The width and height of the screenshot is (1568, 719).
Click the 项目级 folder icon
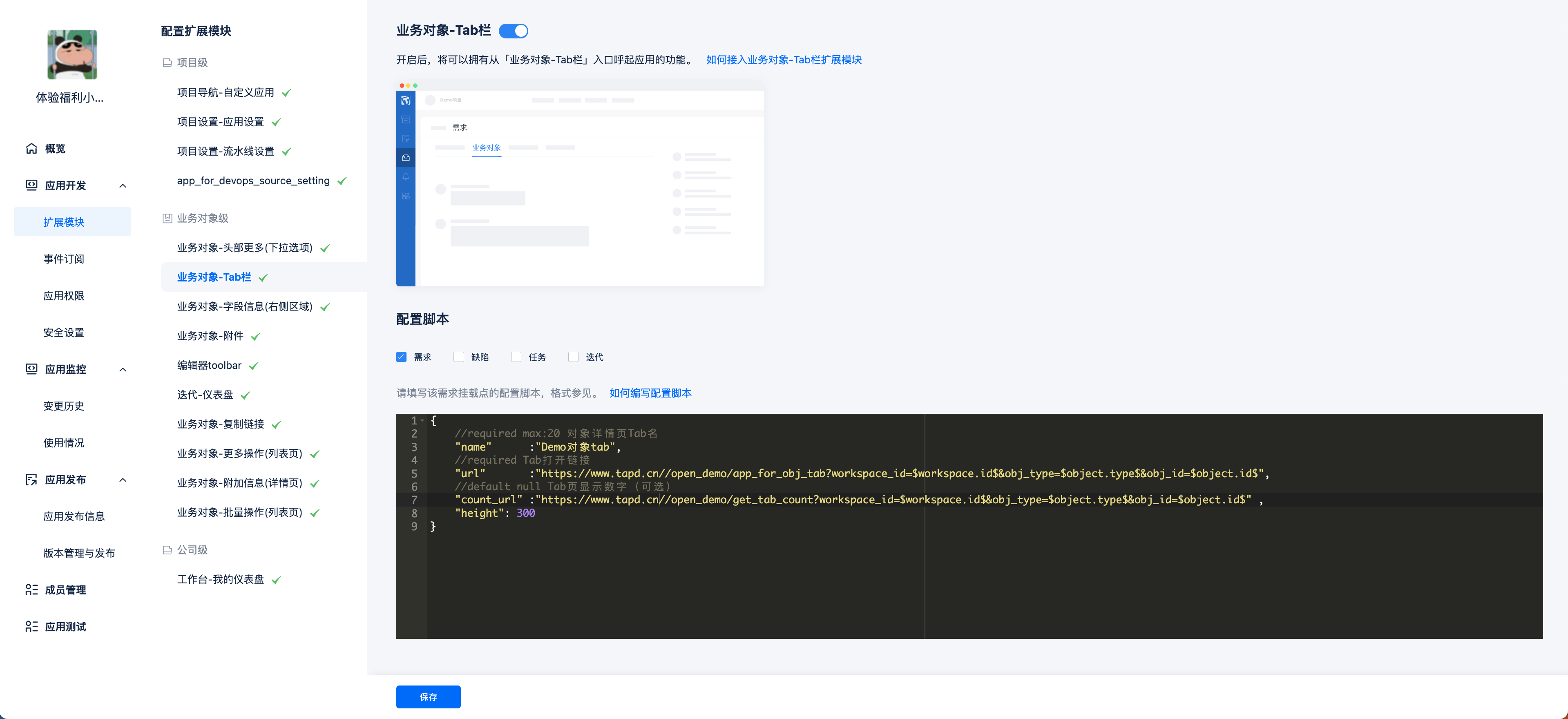[167, 63]
